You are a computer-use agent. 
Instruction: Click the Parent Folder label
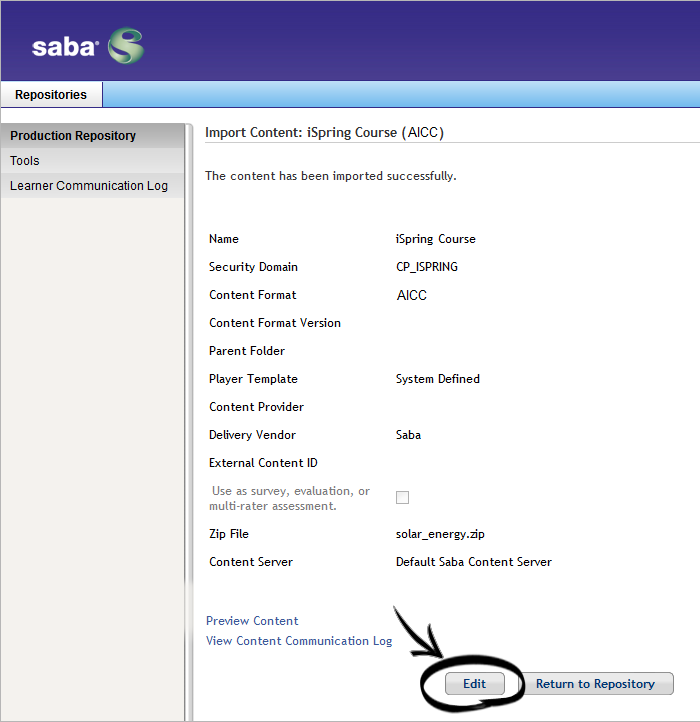[247, 351]
